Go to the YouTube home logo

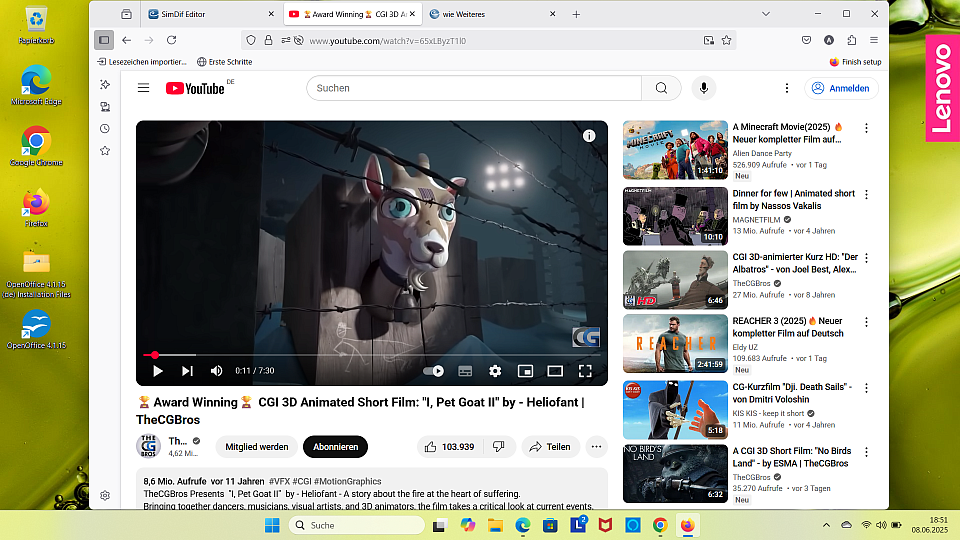pos(195,89)
